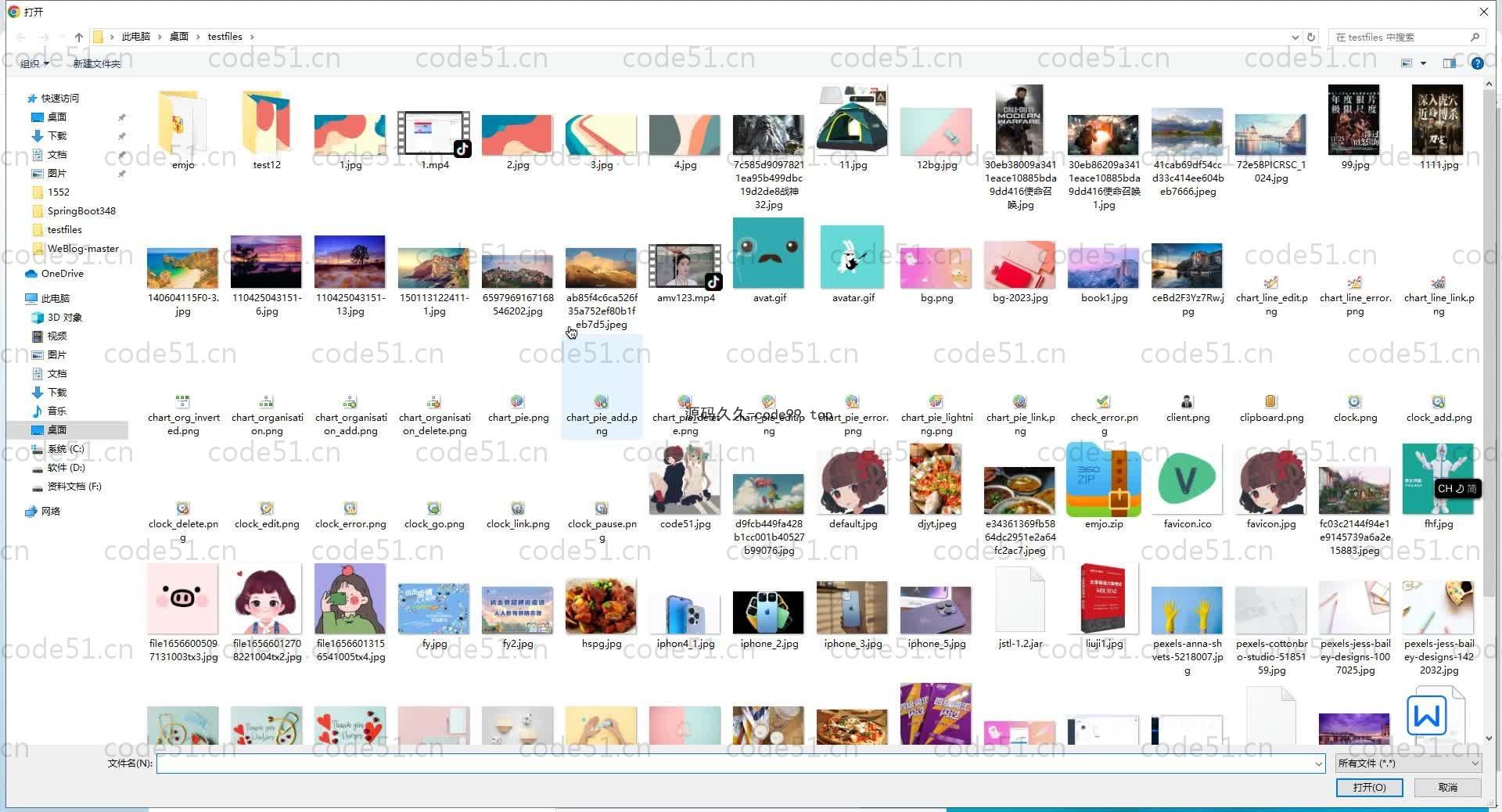This screenshot has width=1502, height=812.
Task: Select the chart_pie.png icon file
Action: pos(518,402)
